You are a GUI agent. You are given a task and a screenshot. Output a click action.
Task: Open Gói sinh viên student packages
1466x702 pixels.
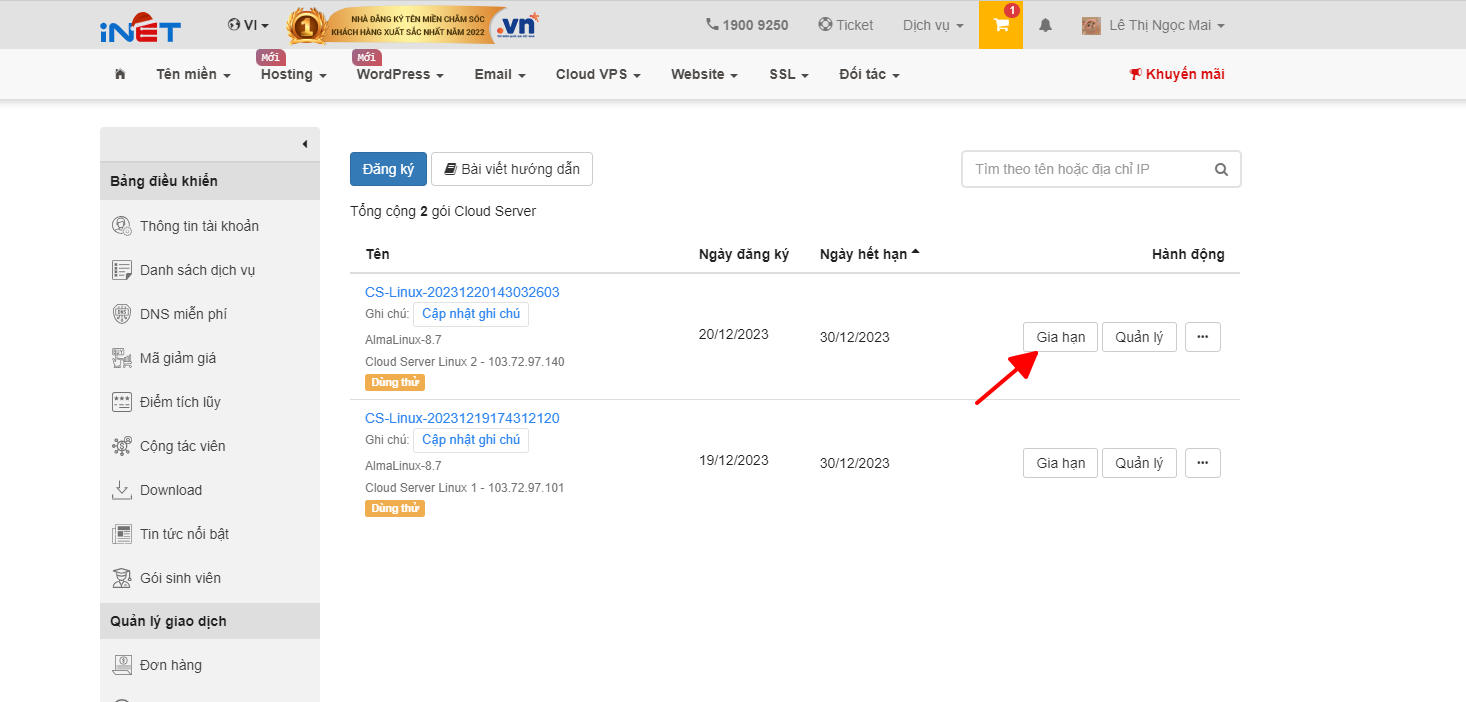pyautogui.click(x=182, y=577)
